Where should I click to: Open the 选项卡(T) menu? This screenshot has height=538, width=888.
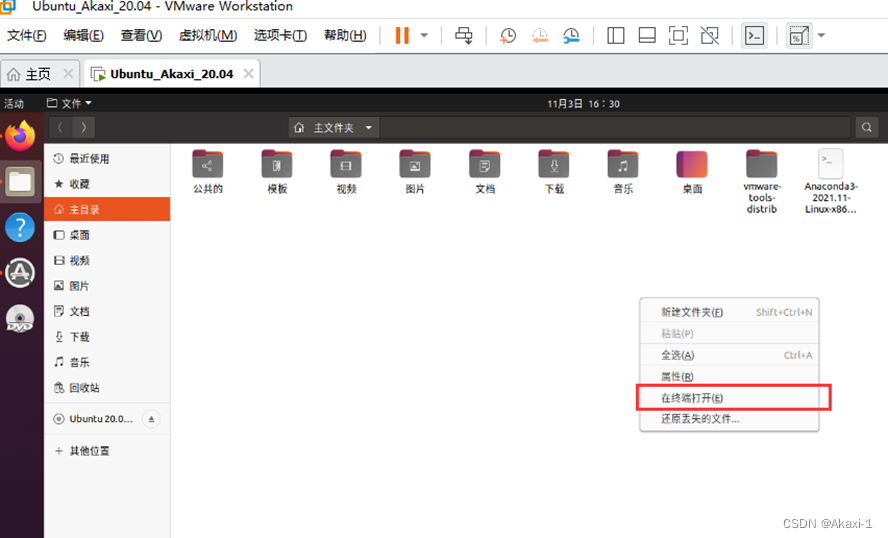[x=280, y=35]
